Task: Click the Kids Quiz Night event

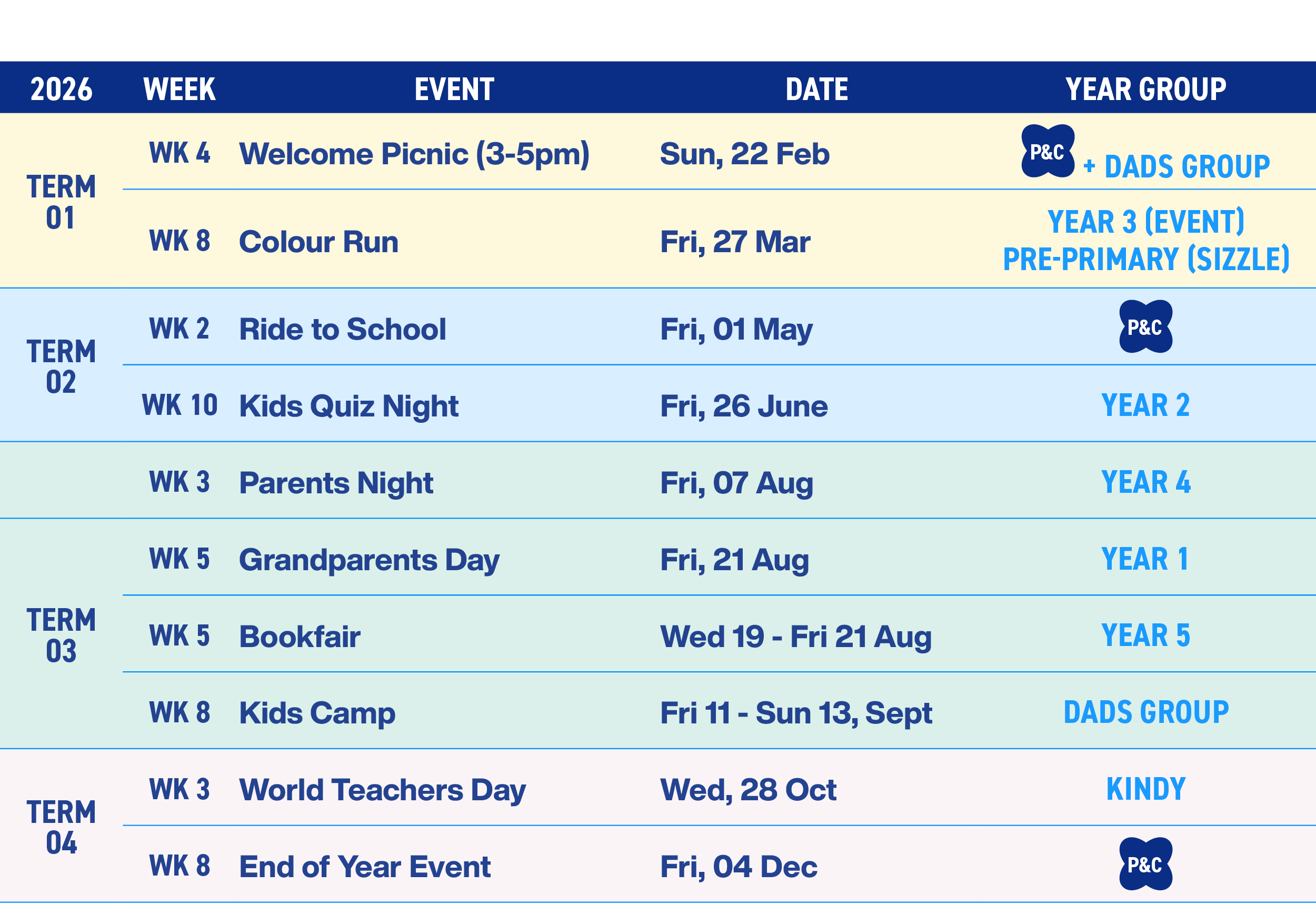Action: 348,406
